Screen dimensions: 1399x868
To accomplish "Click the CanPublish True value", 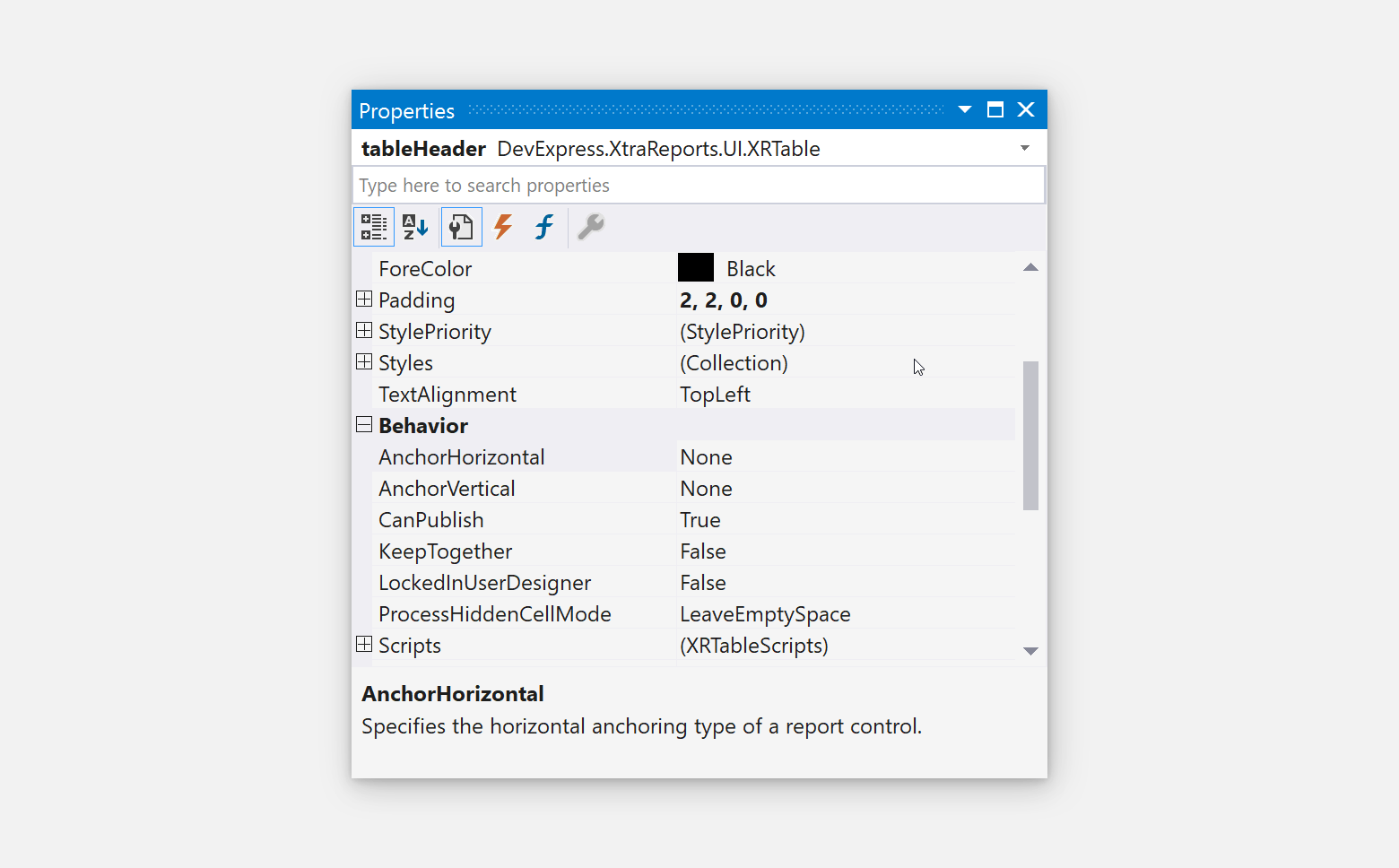I will pos(700,520).
